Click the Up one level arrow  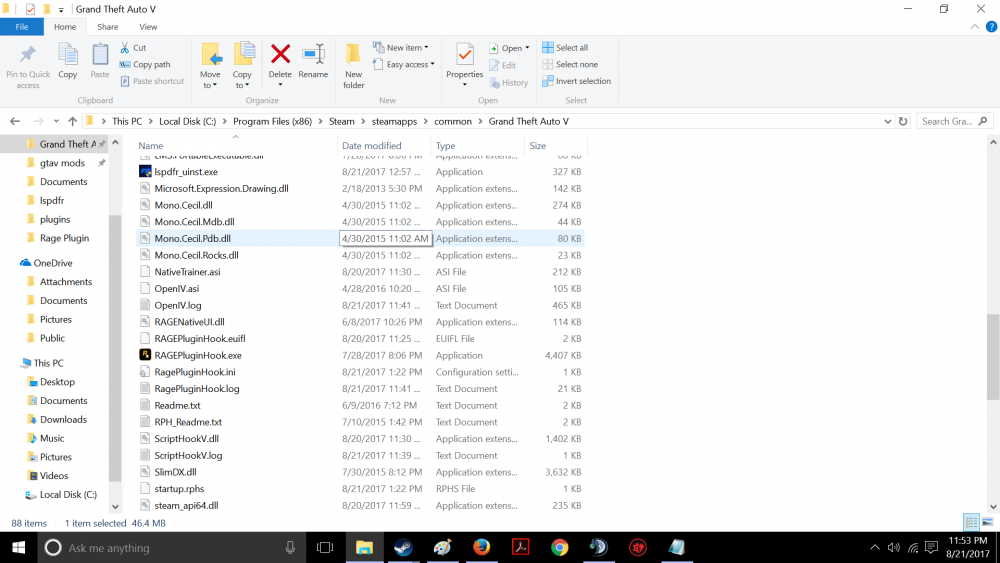(72, 121)
